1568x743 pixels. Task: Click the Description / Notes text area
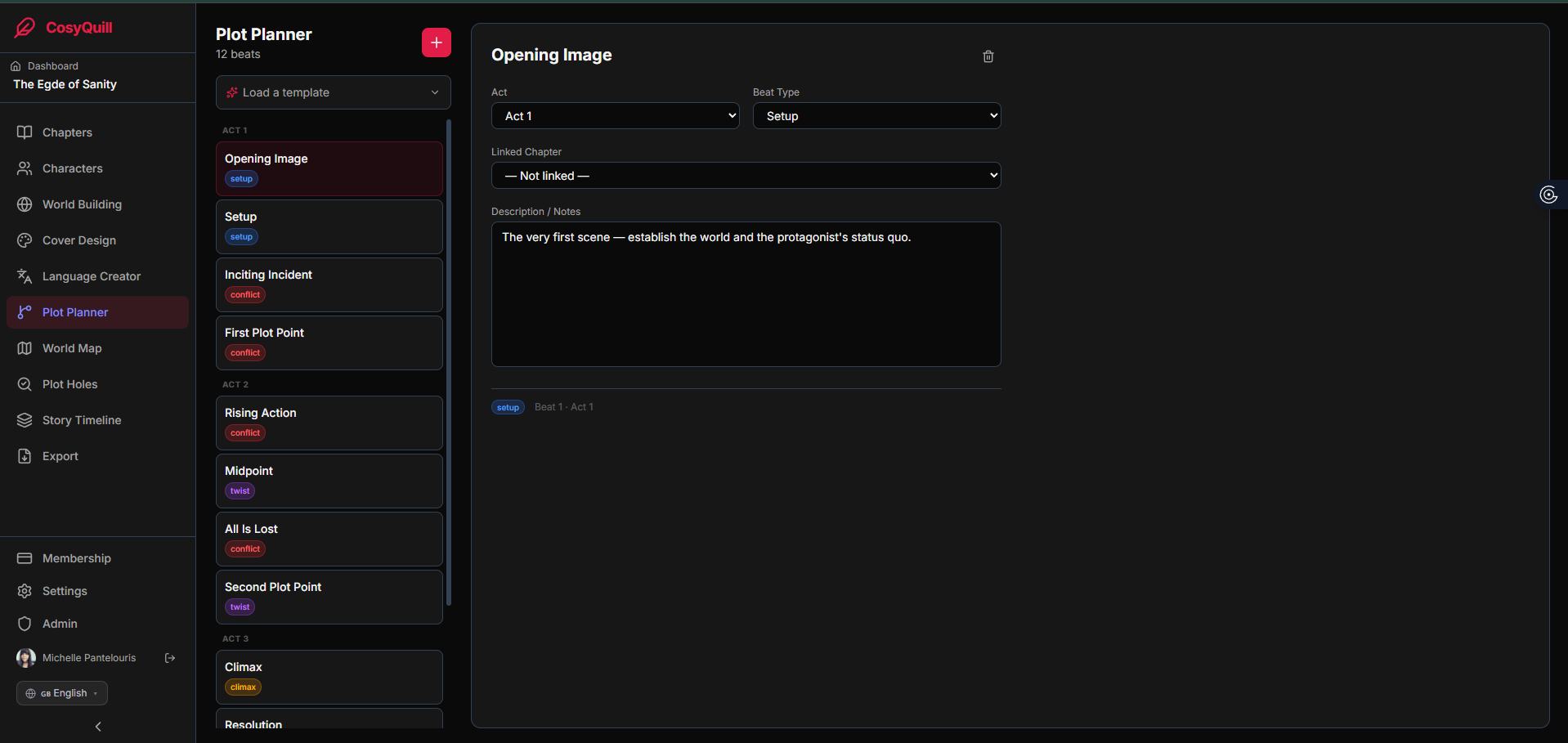click(746, 294)
